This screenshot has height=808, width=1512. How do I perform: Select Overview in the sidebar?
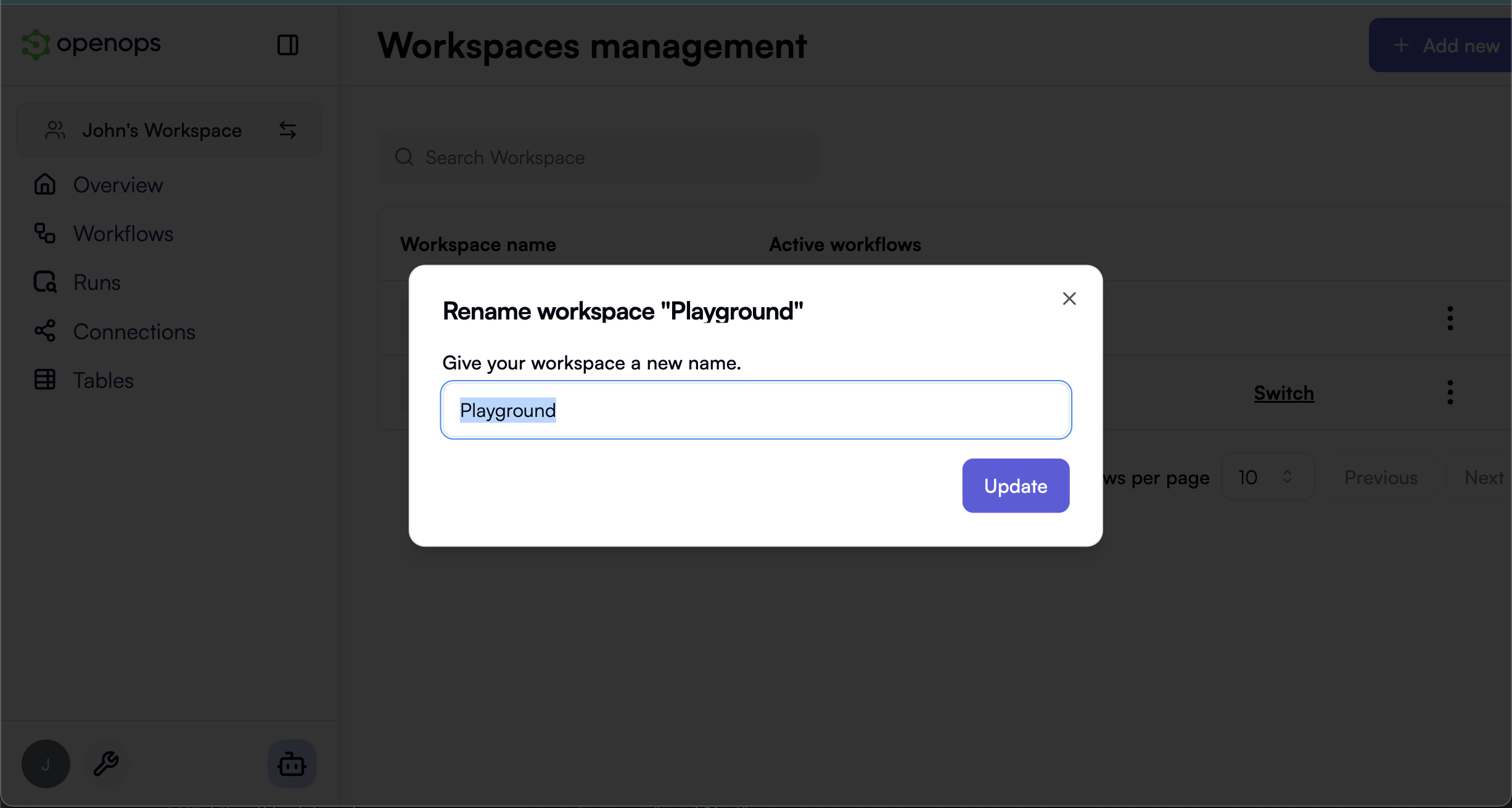(117, 184)
